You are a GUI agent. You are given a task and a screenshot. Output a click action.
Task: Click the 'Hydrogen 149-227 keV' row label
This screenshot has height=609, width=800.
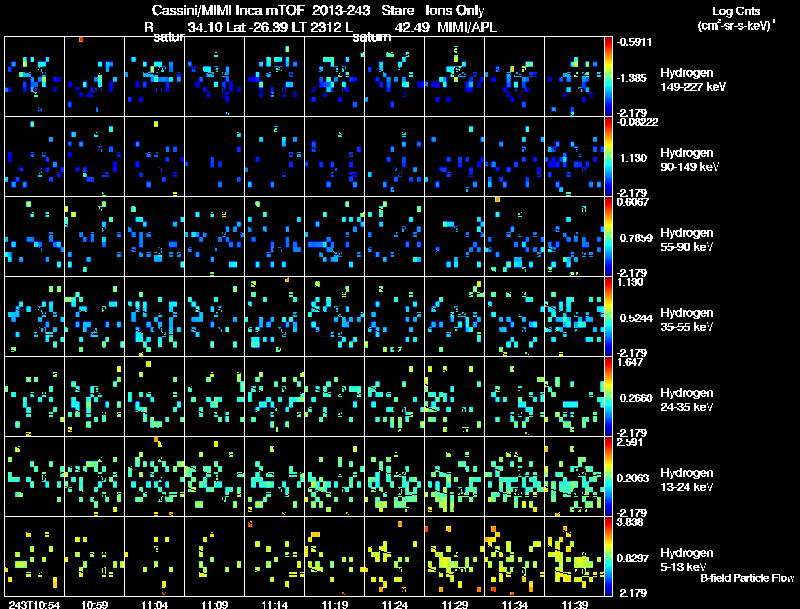(x=693, y=80)
